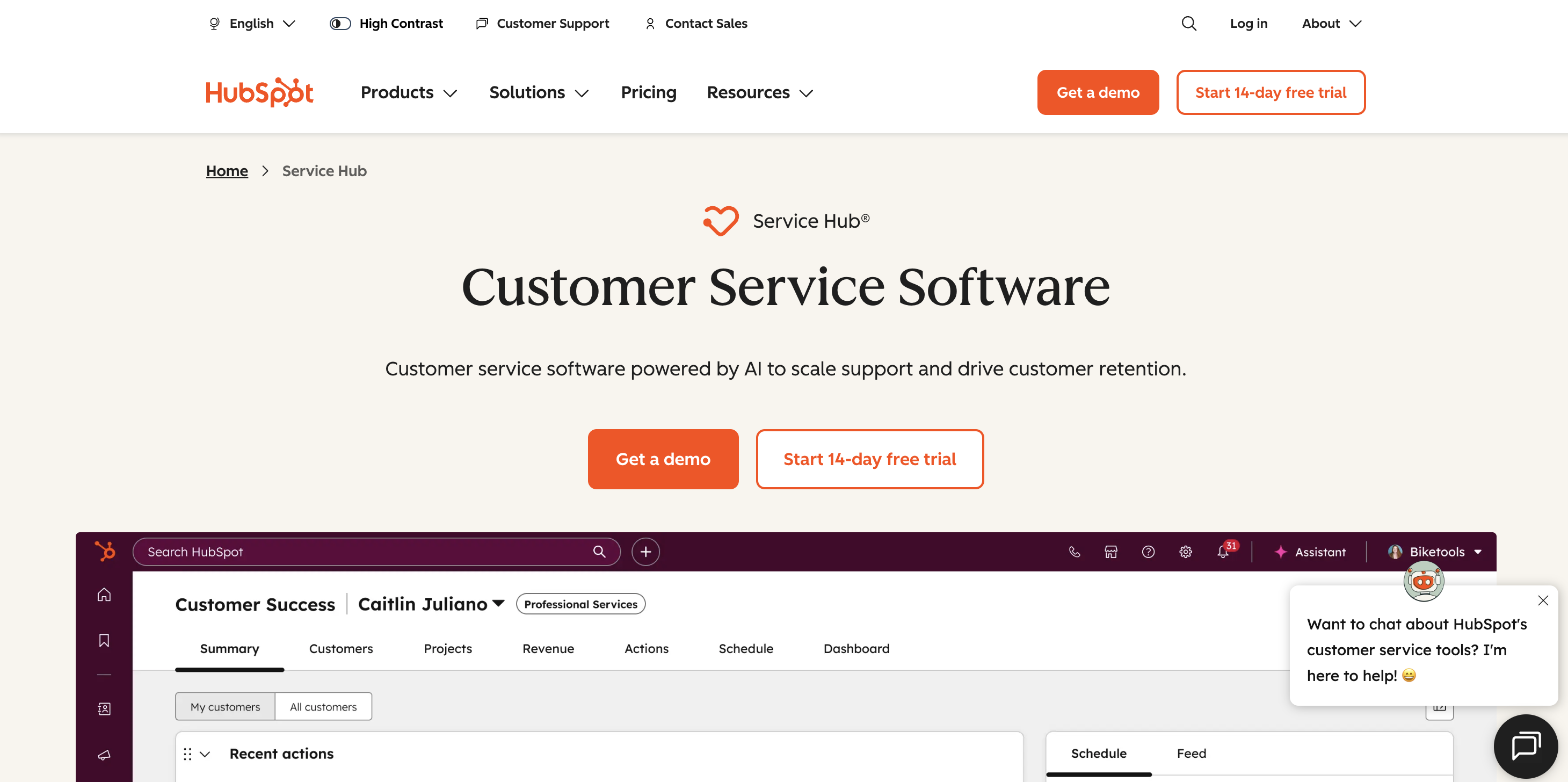Expand the About menu
Viewport: 1568px width, 782px height.
tap(1331, 23)
